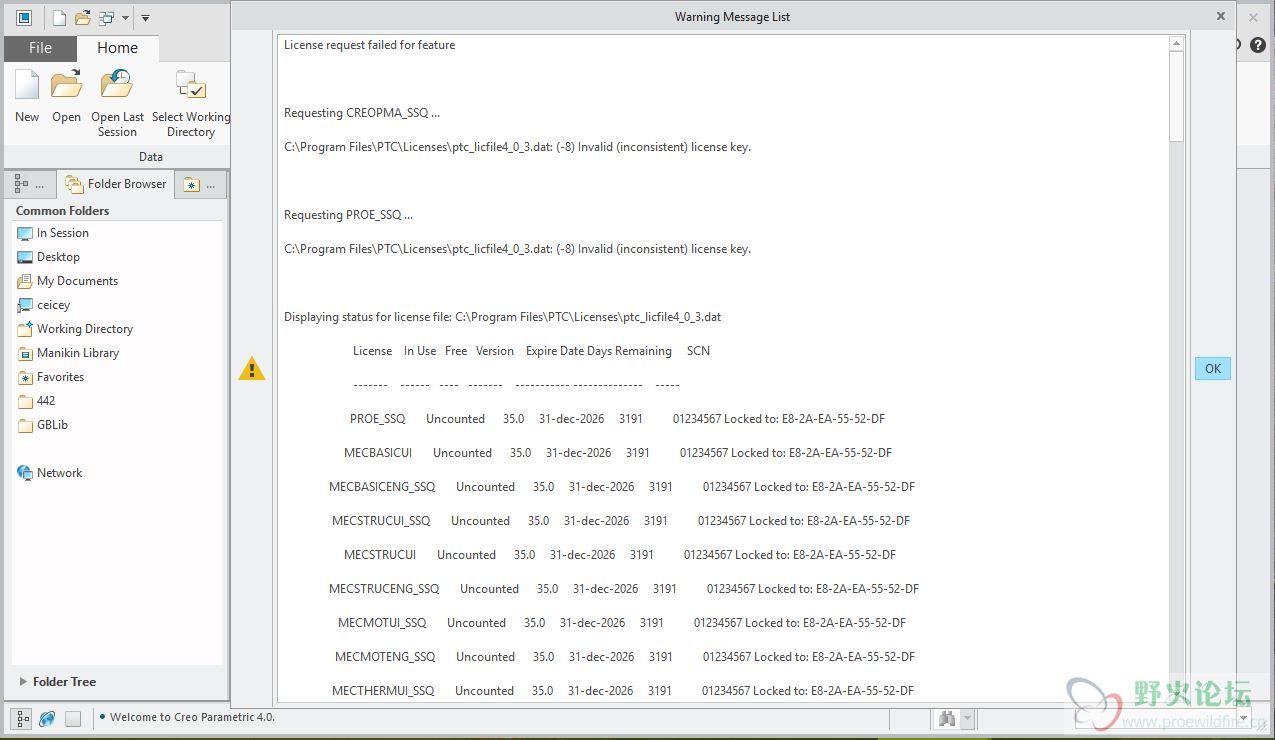1275x740 pixels.
Task: Click the Creo application logo icon
Action: pos(24,17)
